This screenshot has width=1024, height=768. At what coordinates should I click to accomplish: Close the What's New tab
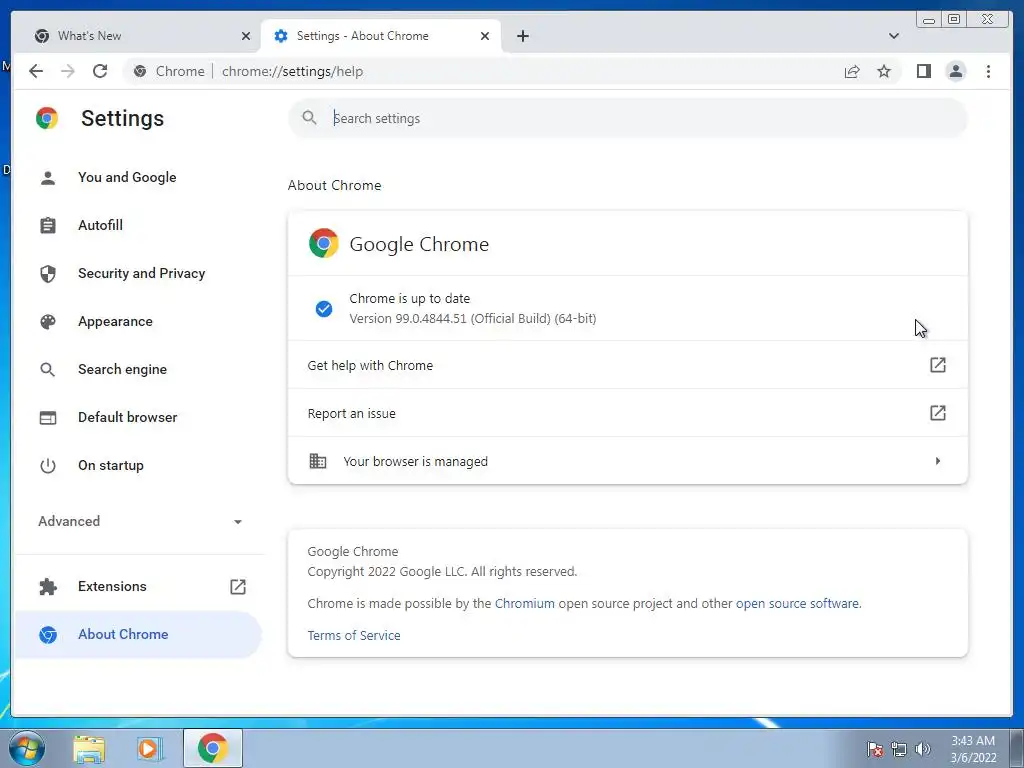(246, 36)
